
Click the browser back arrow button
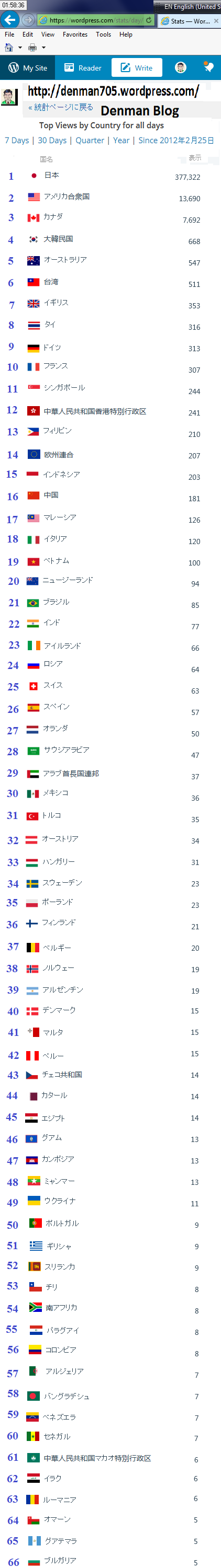point(9,19)
